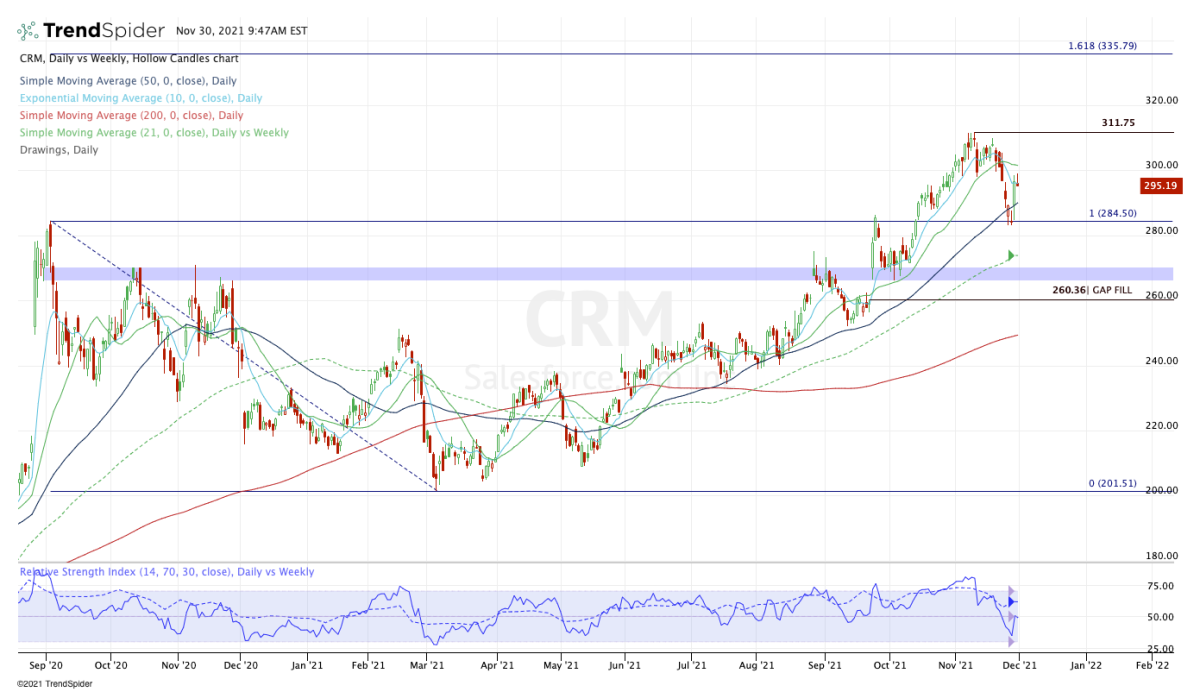This screenshot has width=1200, height=692.
Task: Click the 300.00 price axis label
Action: pos(1162,166)
